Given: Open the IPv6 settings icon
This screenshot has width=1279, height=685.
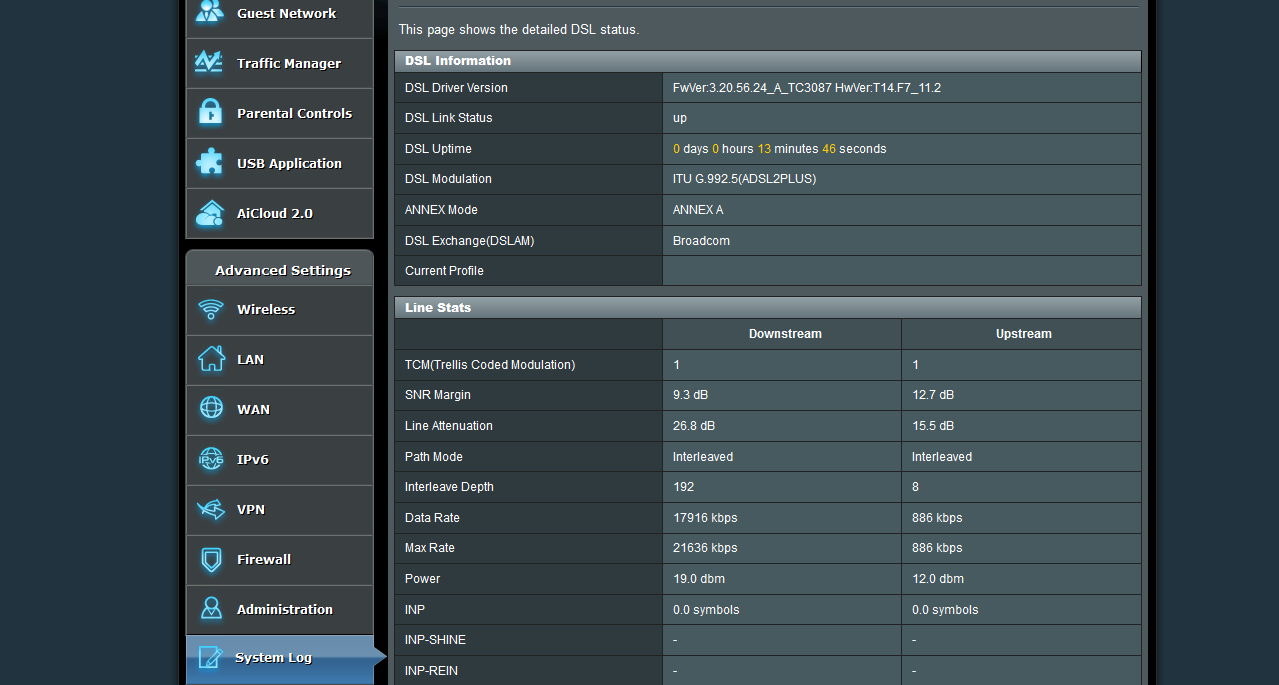Looking at the screenshot, I should pyautogui.click(x=211, y=459).
